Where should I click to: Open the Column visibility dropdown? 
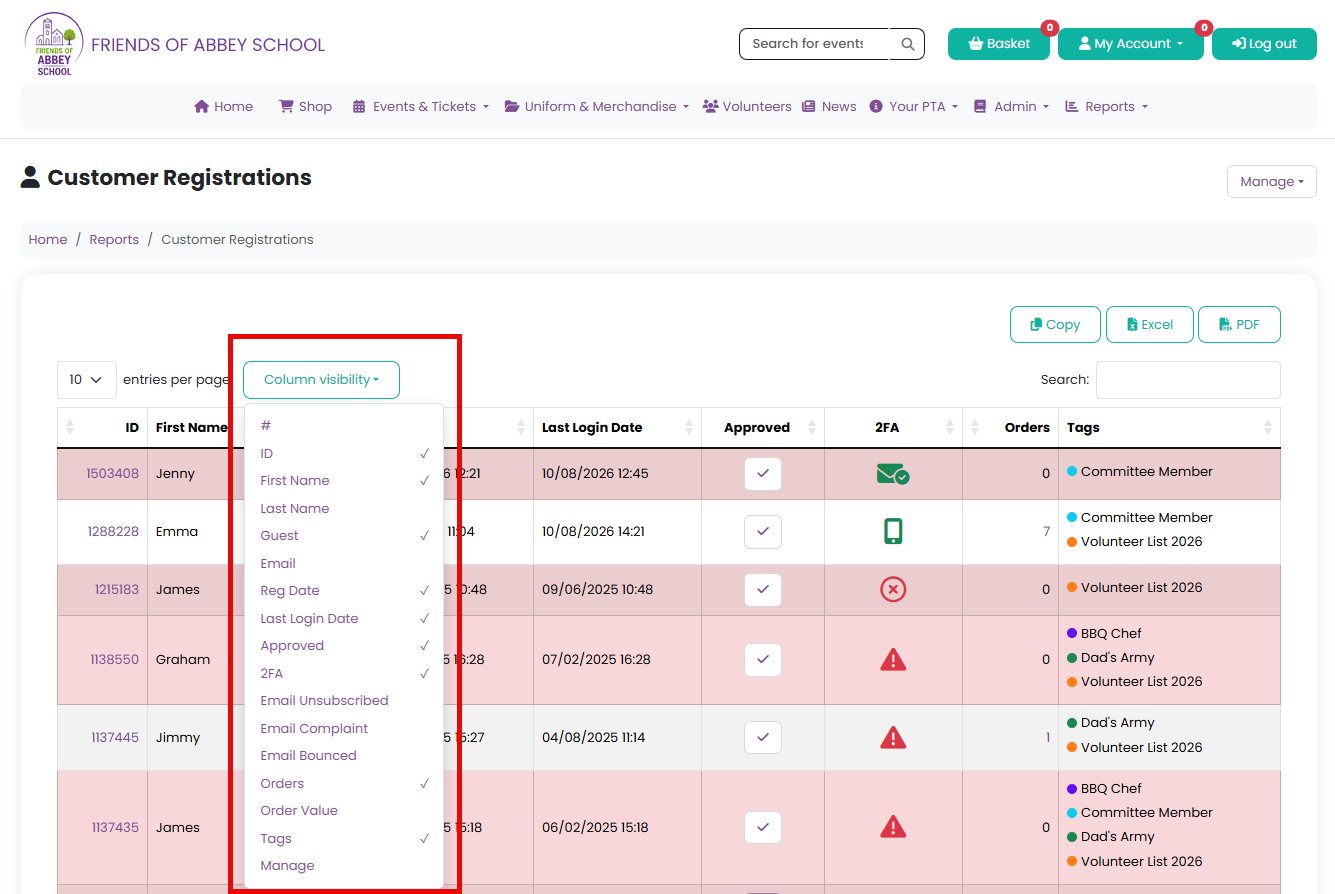(x=321, y=380)
